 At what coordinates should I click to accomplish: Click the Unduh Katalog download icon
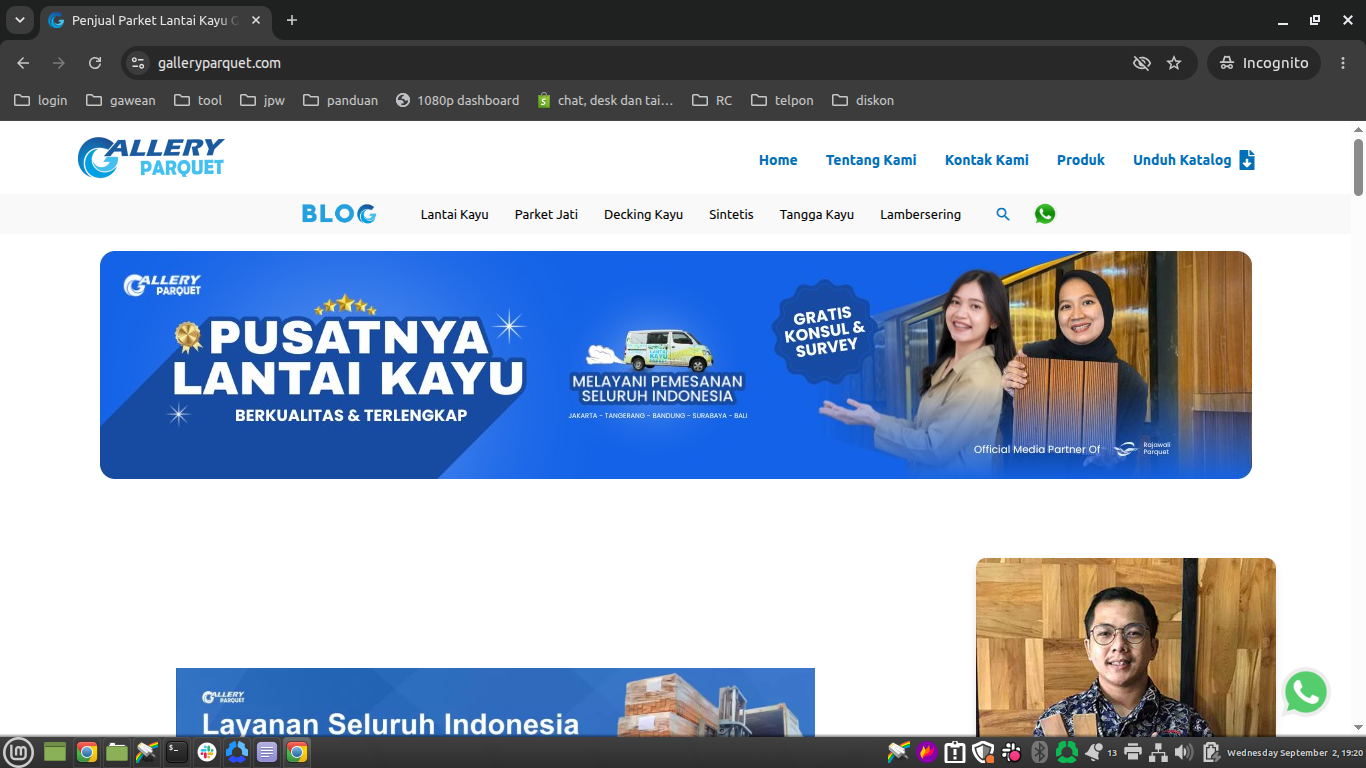click(1247, 160)
